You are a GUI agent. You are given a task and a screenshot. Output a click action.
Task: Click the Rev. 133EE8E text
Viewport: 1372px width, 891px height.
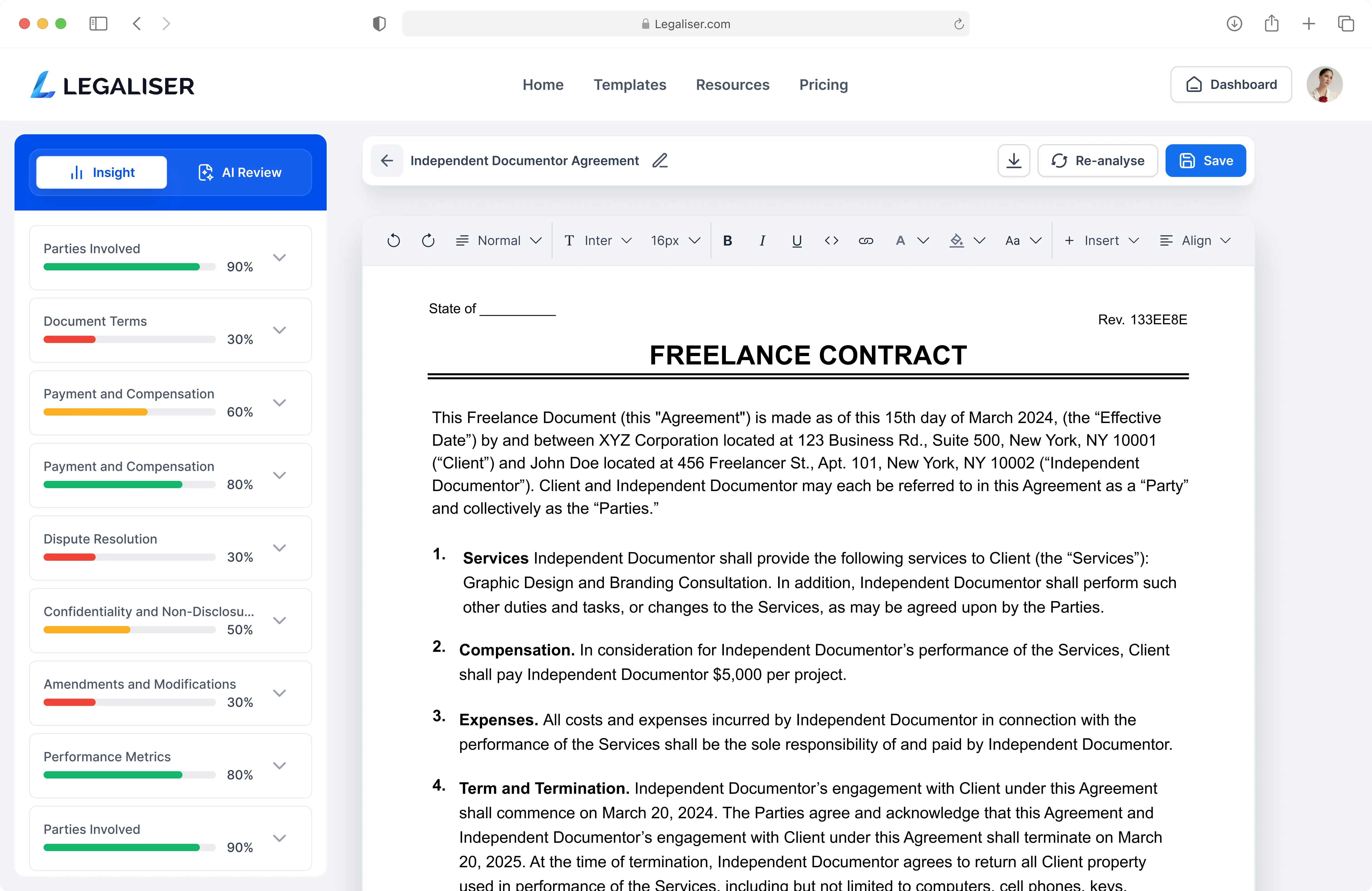tap(1143, 319)
